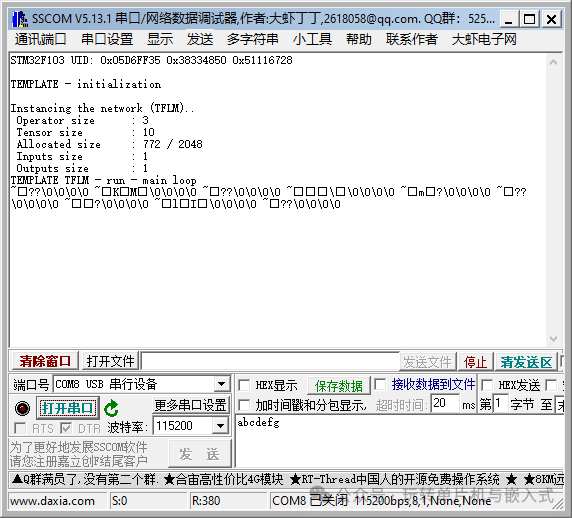
Task: Open the 联系作者 menu
Action: point(412,39)
